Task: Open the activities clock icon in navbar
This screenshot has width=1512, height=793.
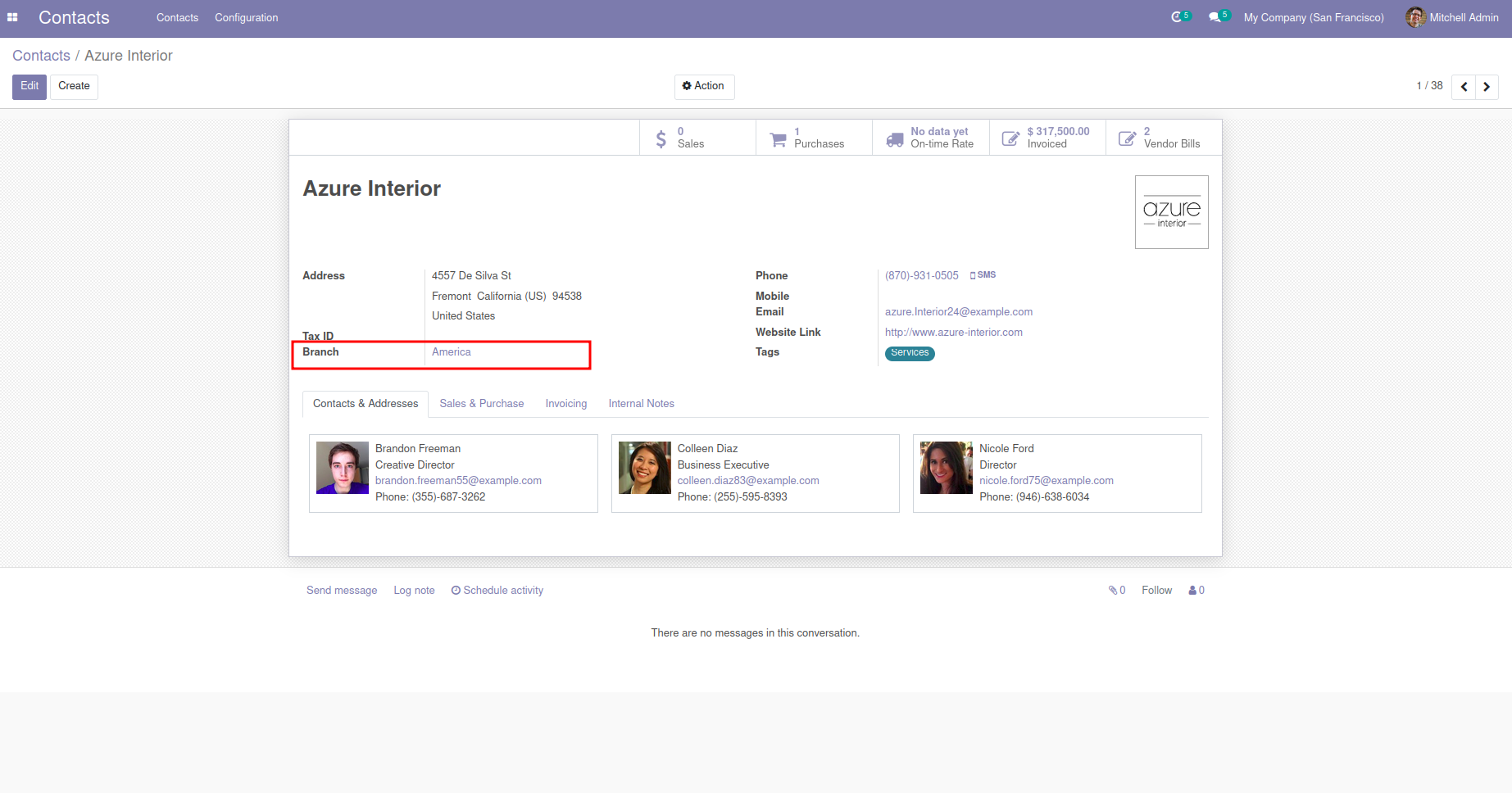Action: tap(1177, 17)
